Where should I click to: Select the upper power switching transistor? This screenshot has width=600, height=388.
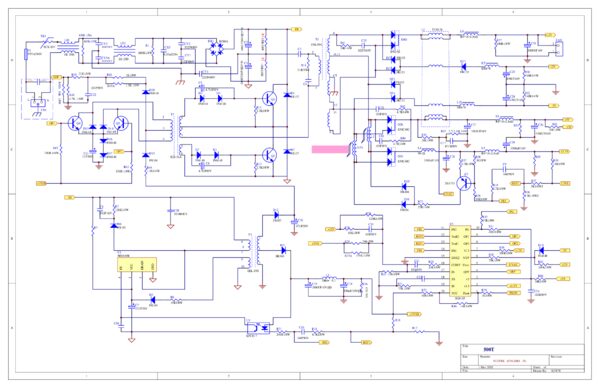pyautogui.click(x=270, y=99)
